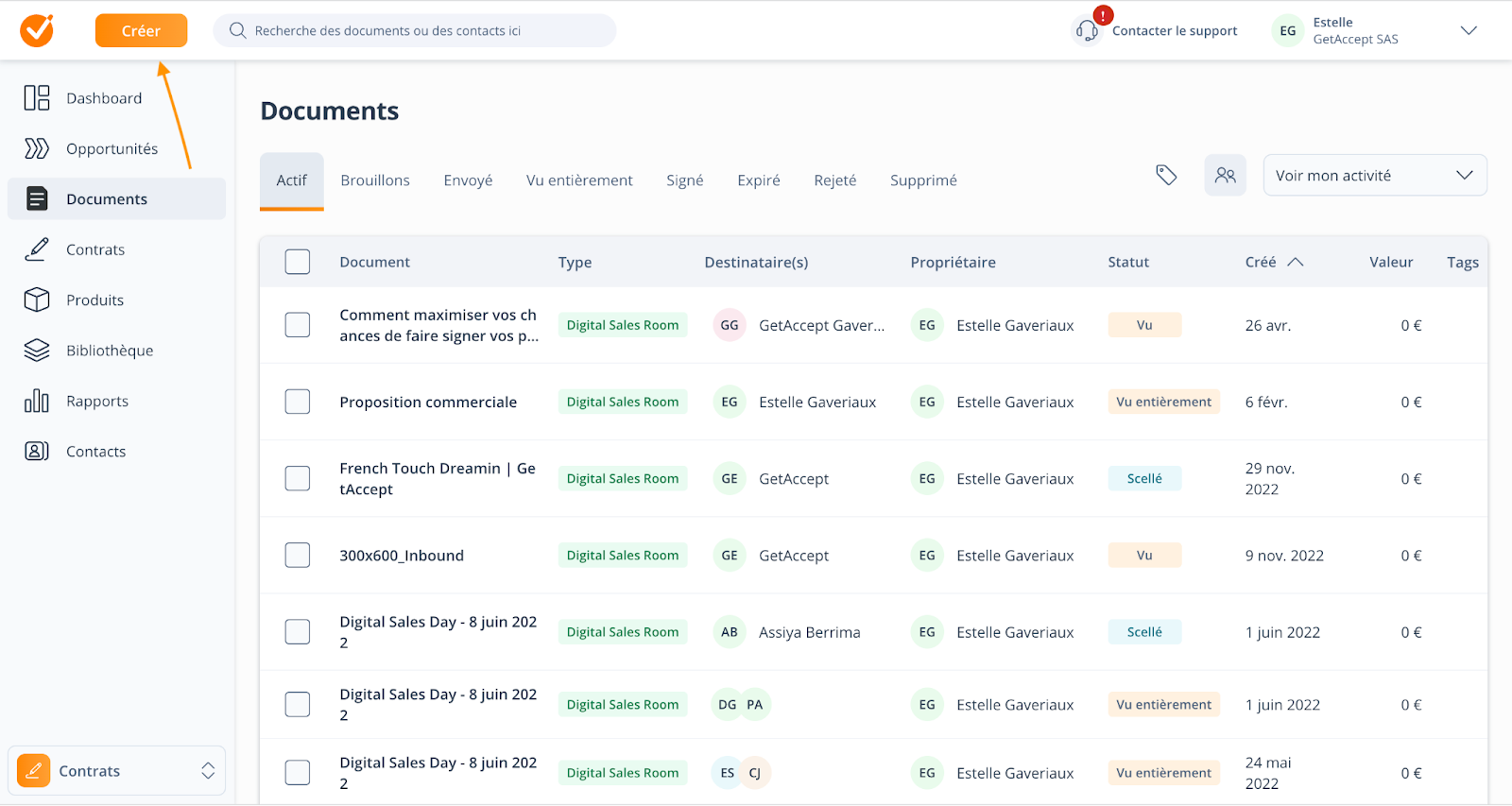This screenshot has width=1512, height=806.
Task: Click the Produits cube icon
Action: pos(37,300)
